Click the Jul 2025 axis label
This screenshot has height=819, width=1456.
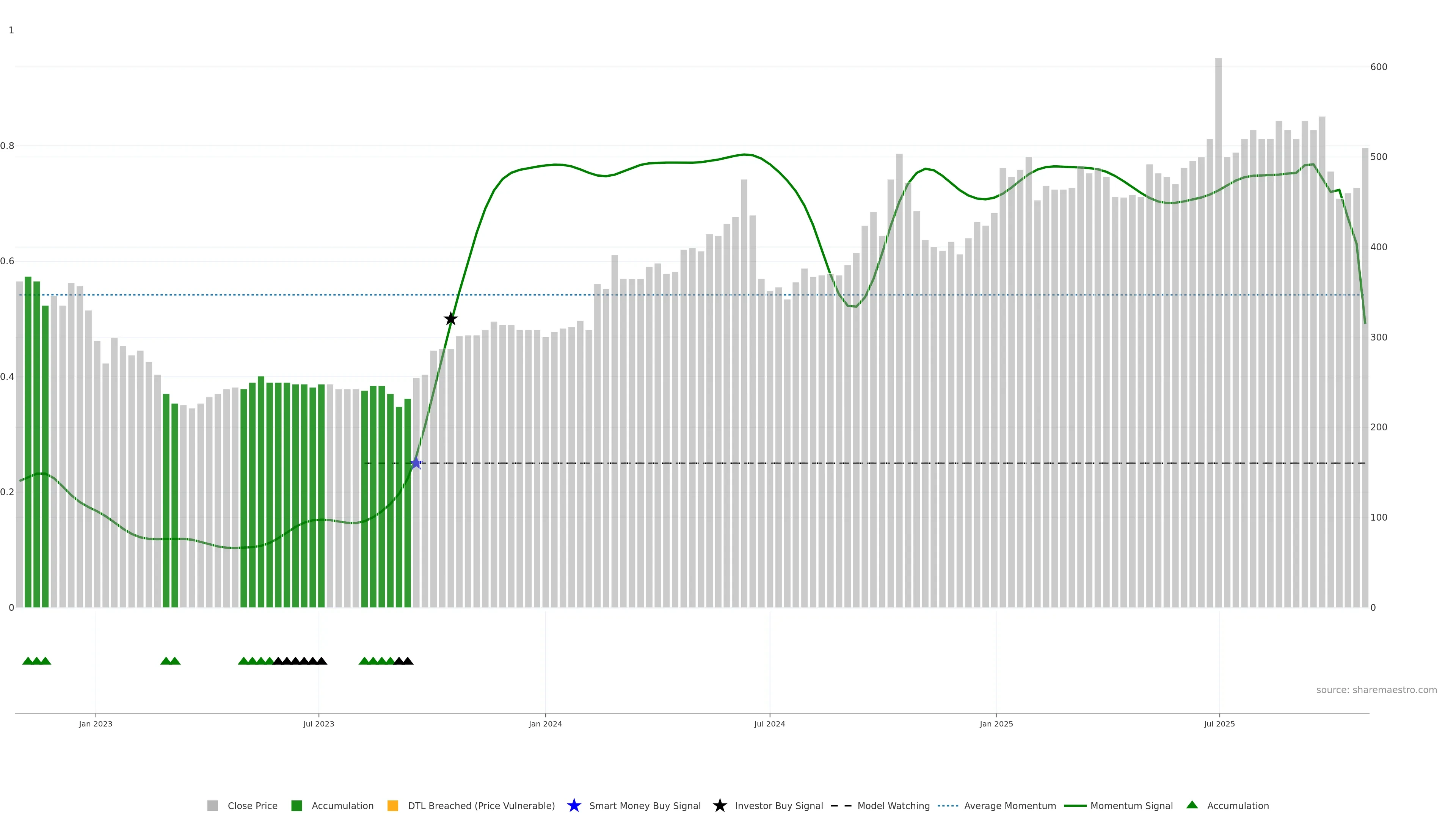click(1219, 723)
